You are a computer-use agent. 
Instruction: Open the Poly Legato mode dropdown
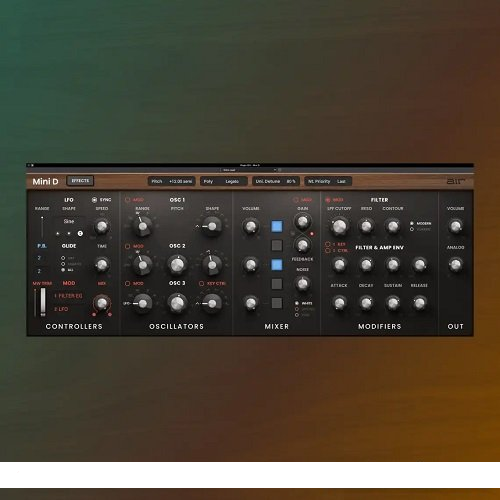(224, 181)
